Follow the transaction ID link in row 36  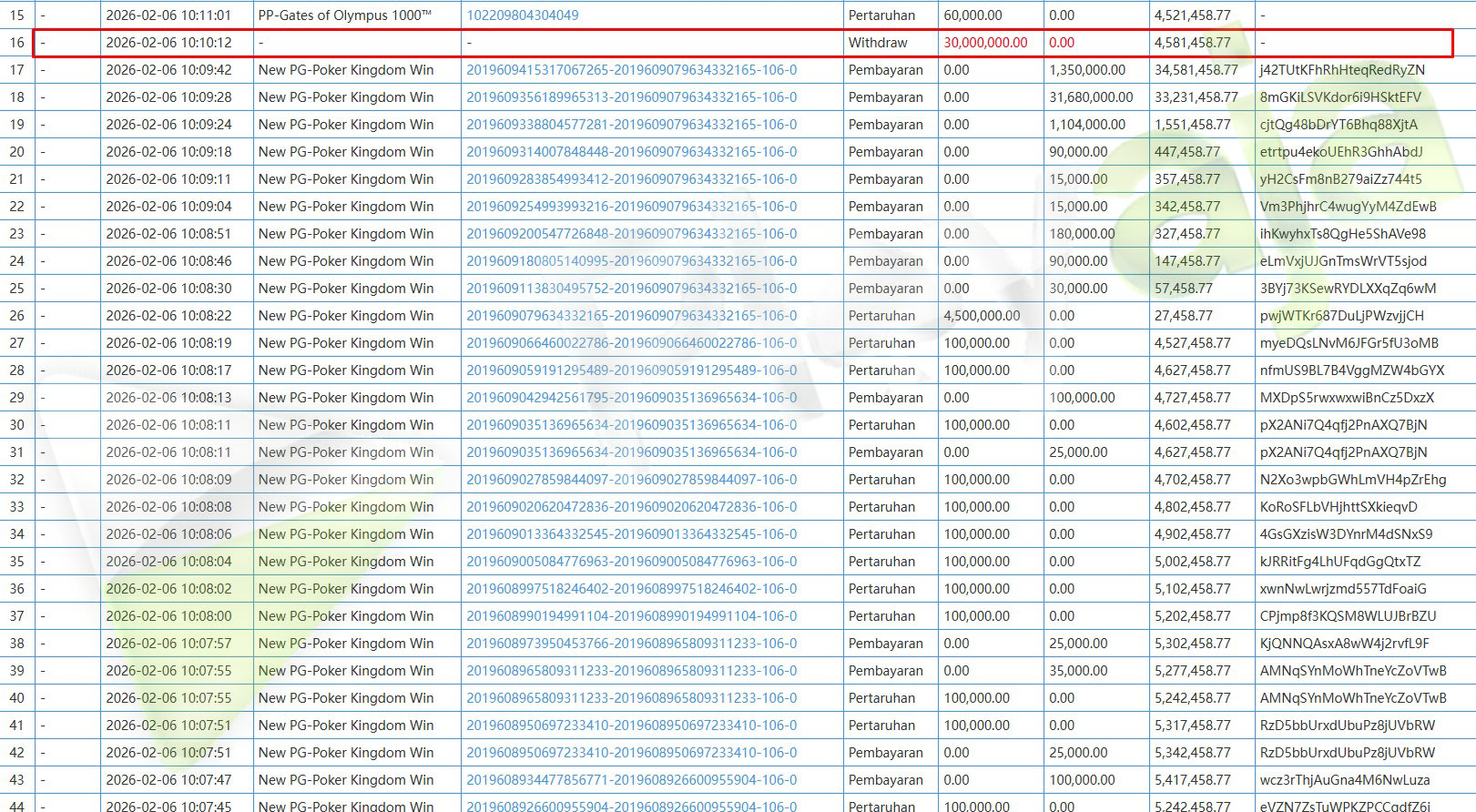[631, 589]
